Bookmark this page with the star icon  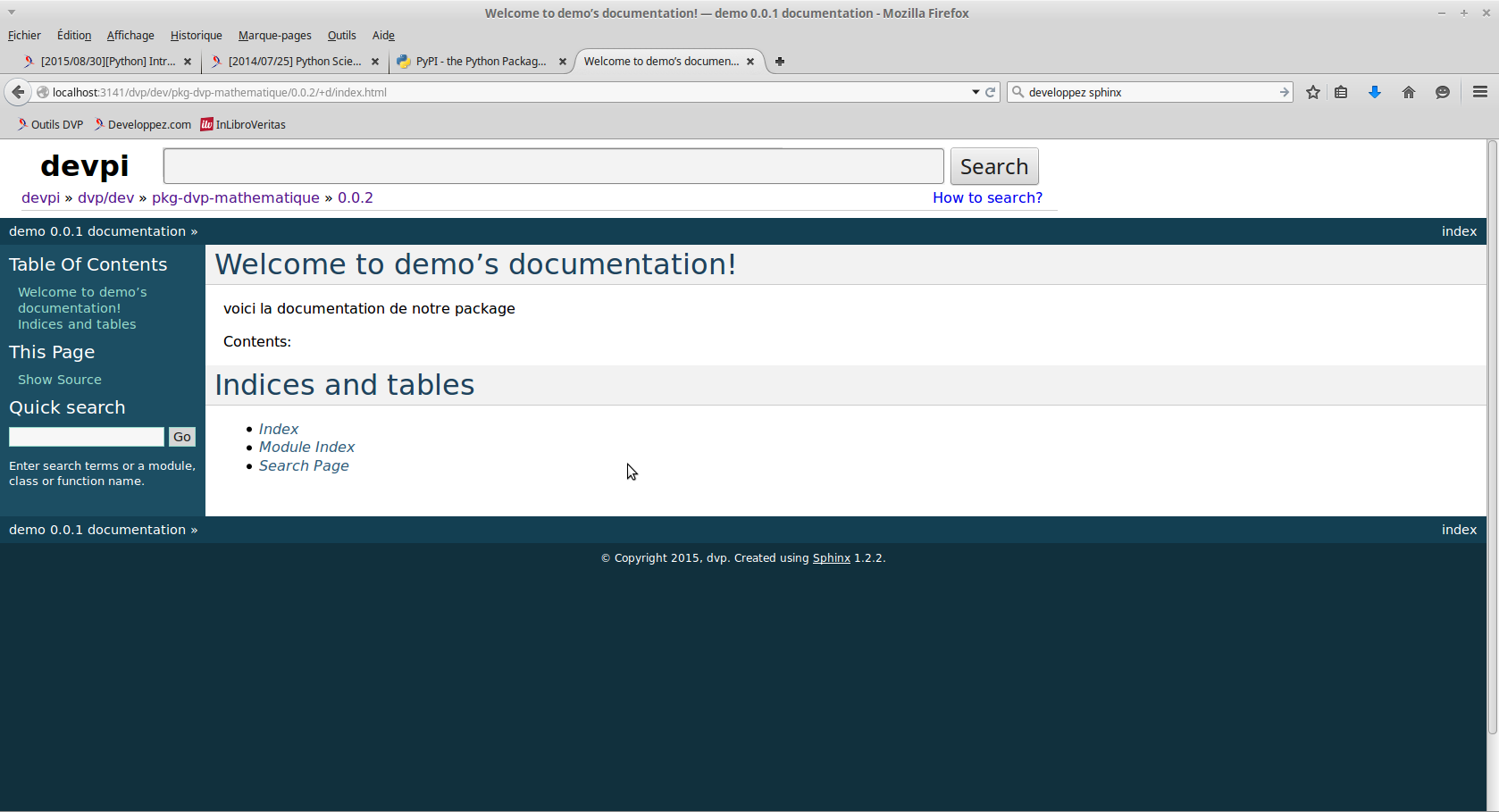click(1312, 92)
